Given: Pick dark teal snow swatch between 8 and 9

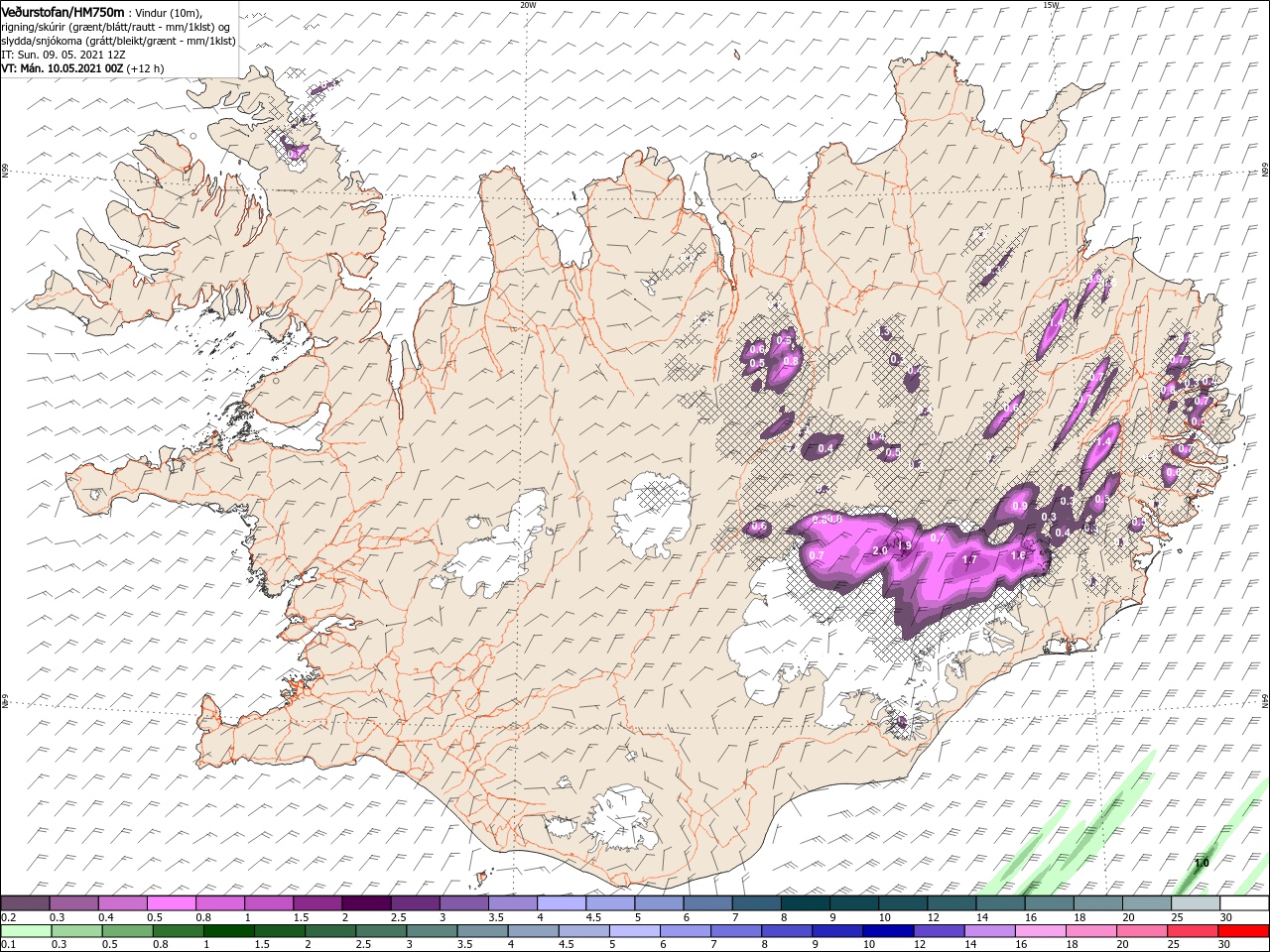Looking at the screenshot, I should coord(804,903).
